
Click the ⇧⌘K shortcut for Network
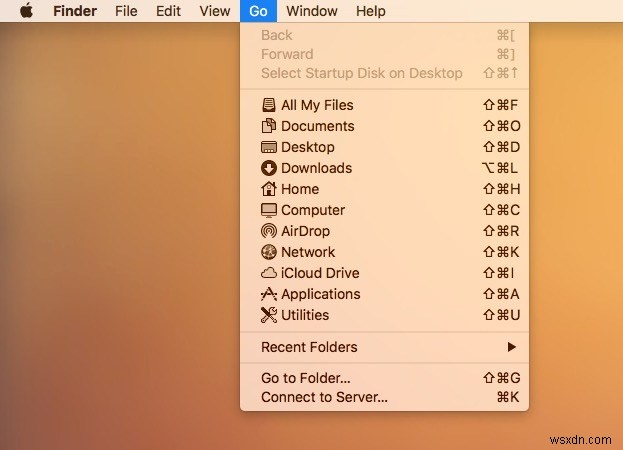501,252
